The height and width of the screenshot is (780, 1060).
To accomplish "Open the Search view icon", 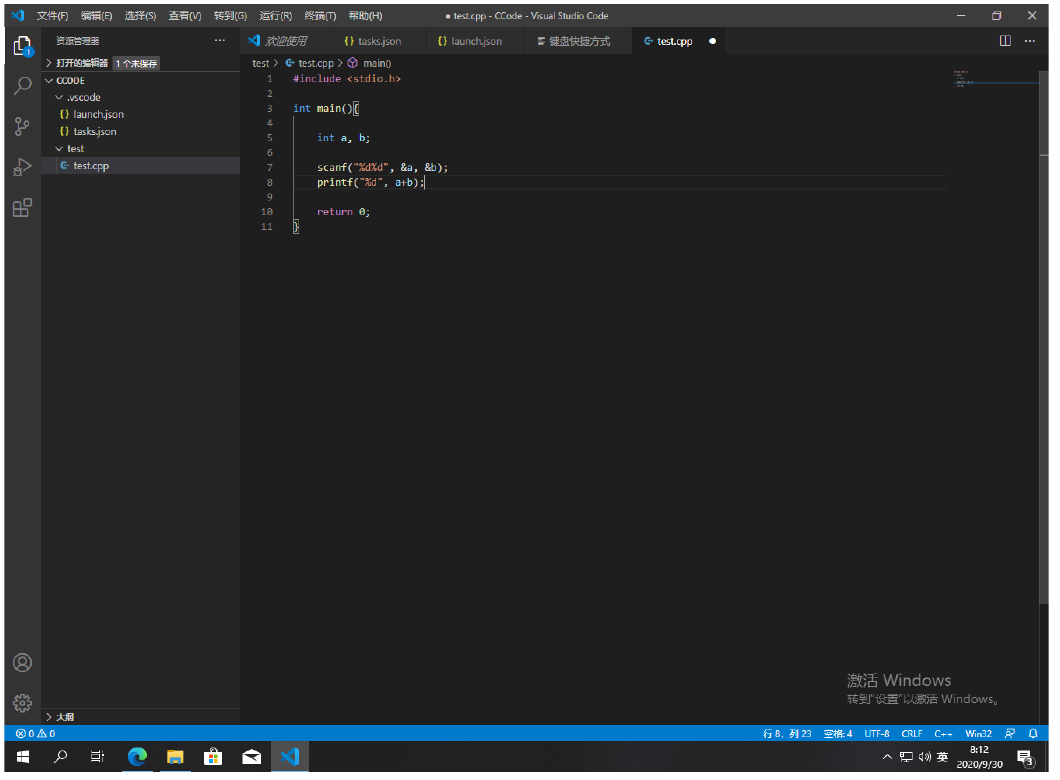I will 22,86.
